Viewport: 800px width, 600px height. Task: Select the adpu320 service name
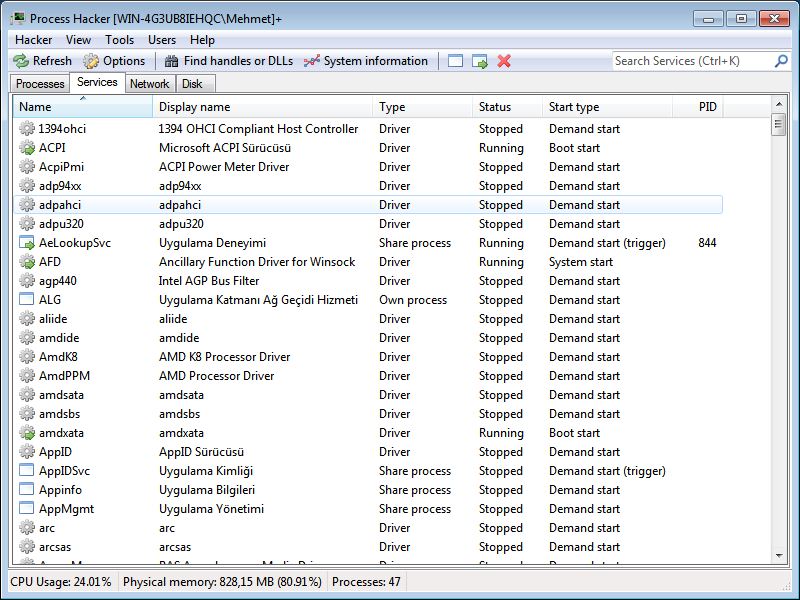click(61, 224)
